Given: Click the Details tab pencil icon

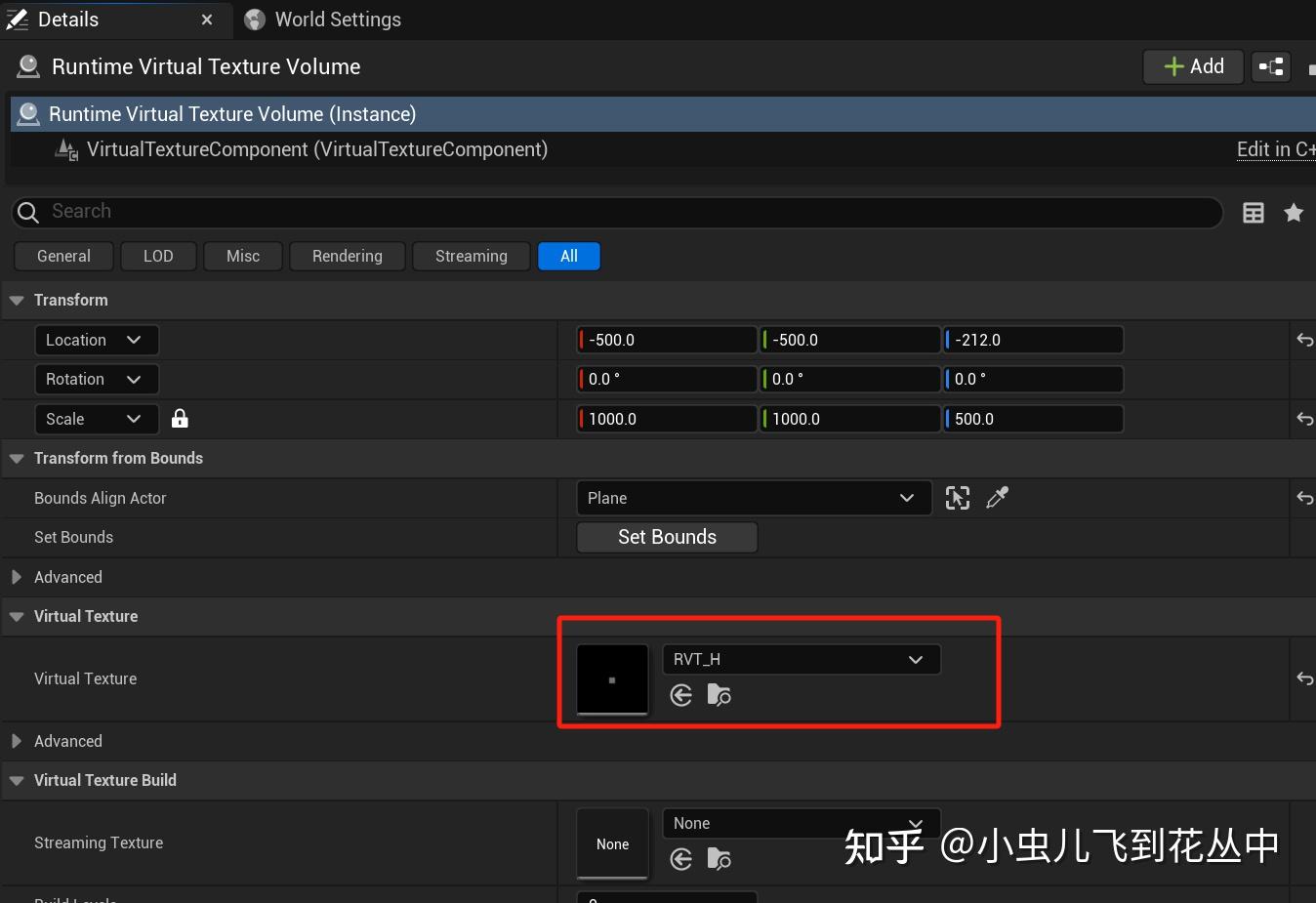Looking at the screenshot, I should coord(18,20).
